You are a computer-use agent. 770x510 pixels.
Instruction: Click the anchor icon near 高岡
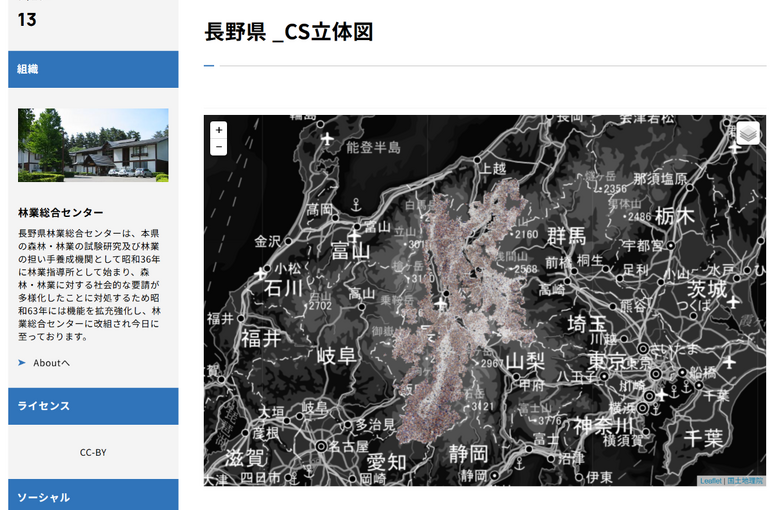tap(357, 205)
